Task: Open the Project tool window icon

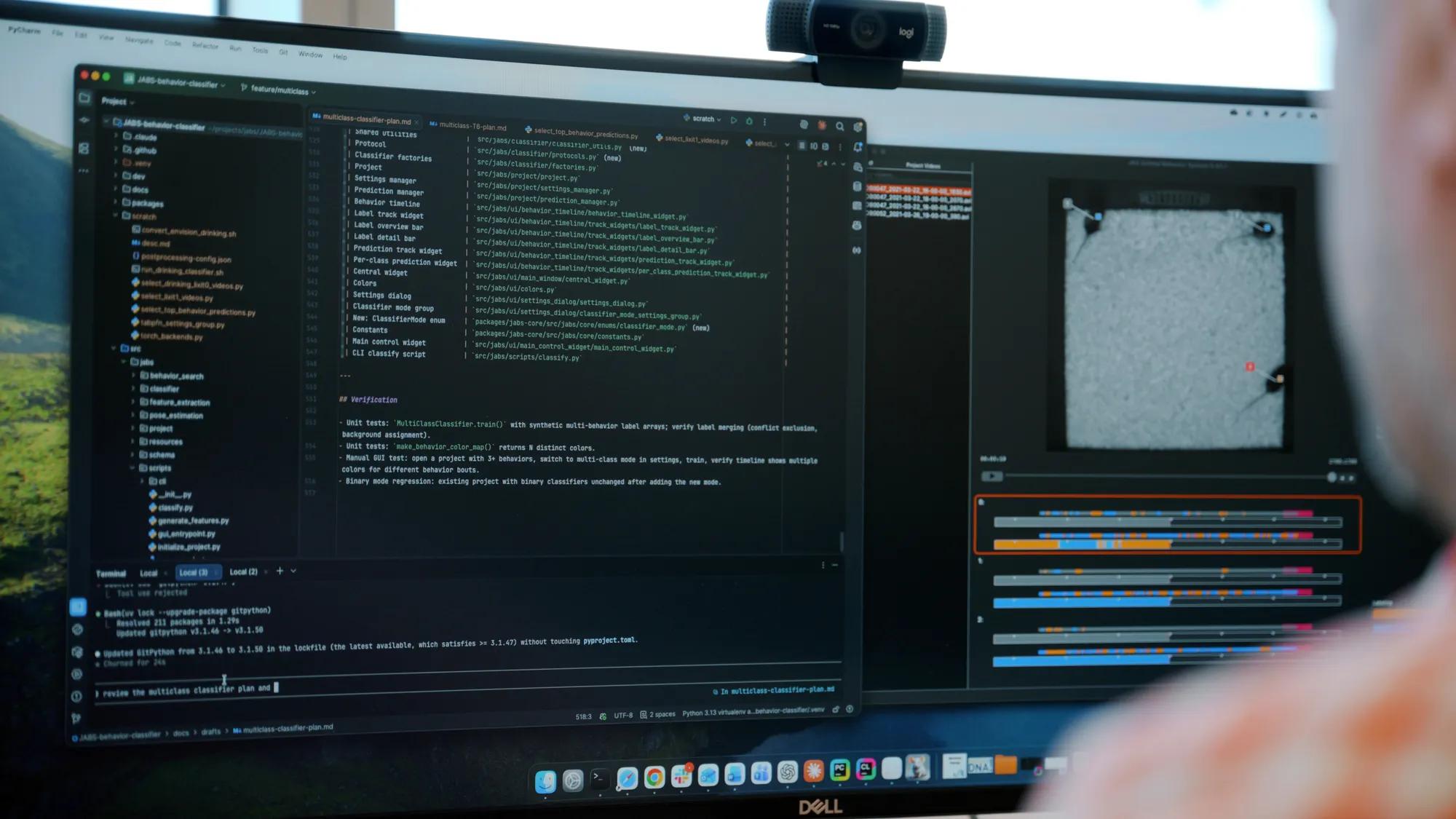Action: coord(84,98)
